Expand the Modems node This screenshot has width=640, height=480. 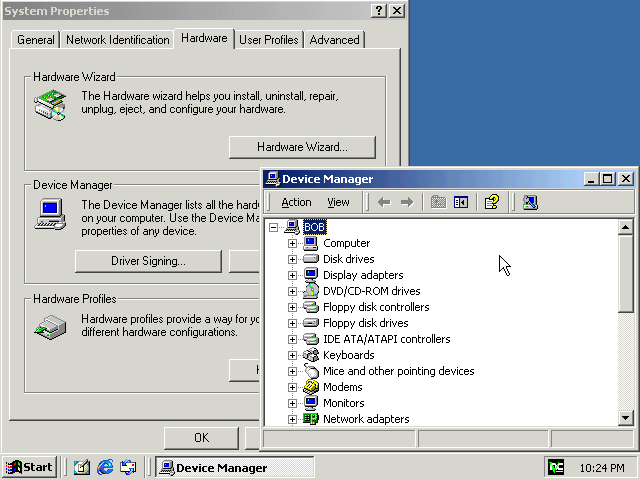292,387
